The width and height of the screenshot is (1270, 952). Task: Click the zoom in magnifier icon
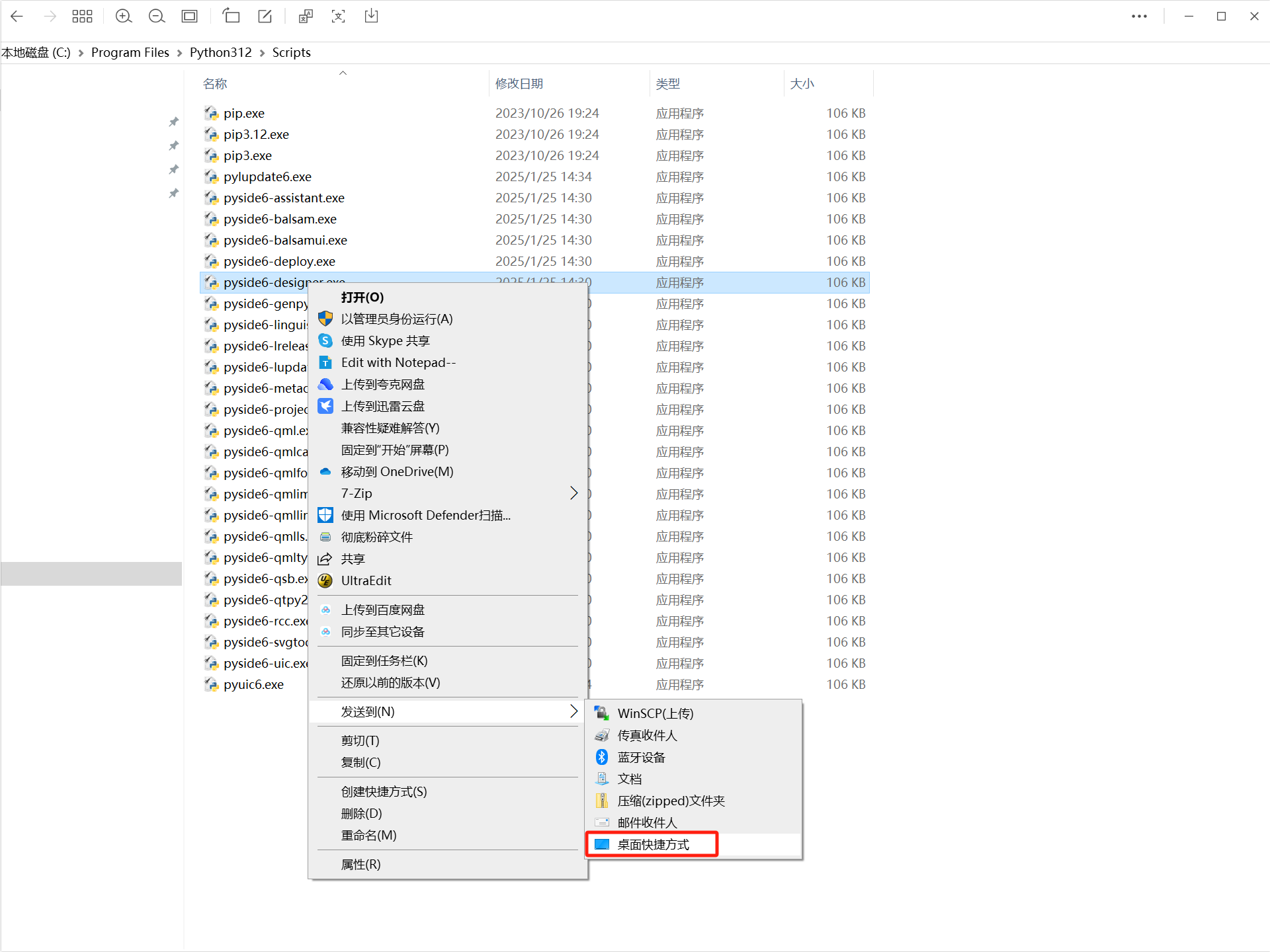click(x=123, y=17)
